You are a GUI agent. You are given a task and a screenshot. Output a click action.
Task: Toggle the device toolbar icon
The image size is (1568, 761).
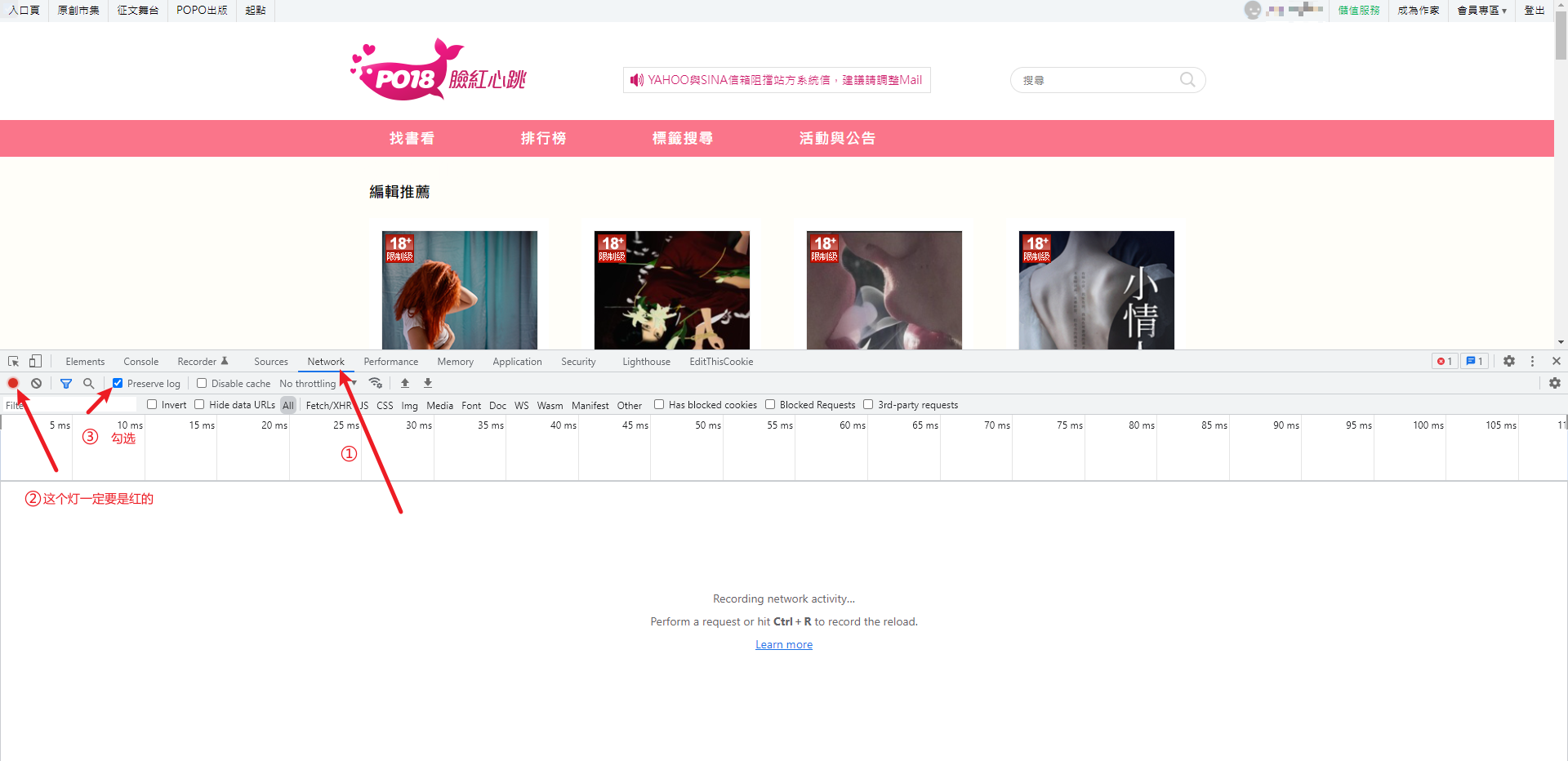pyautogui.click(x=35, y=361)
